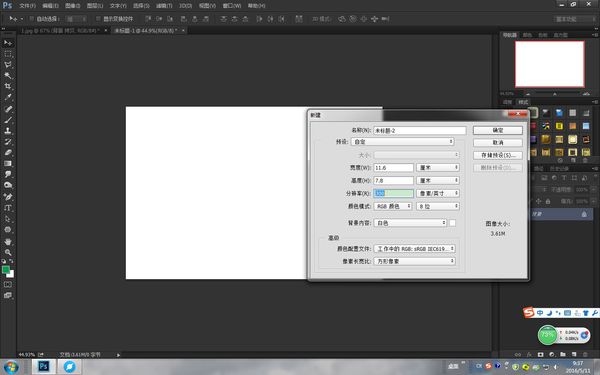The width and height of the screenshot is (600, 375).
Task: Toggle lock-position icon in layers panel
Action: (538, 201)
